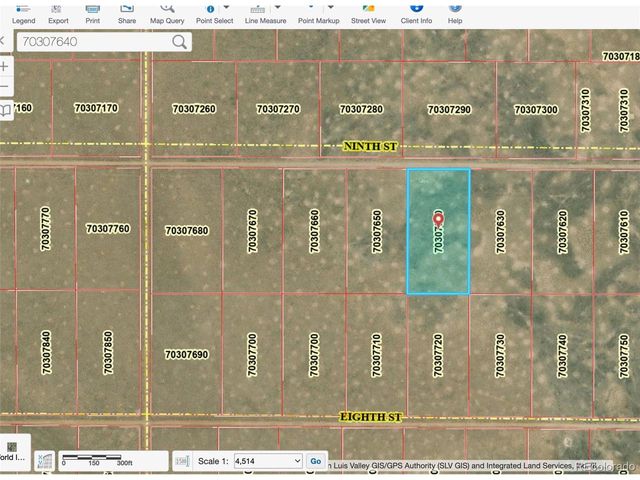Open the Legend panel
This screenshot has height=480, width=640.
click(23, 15)
